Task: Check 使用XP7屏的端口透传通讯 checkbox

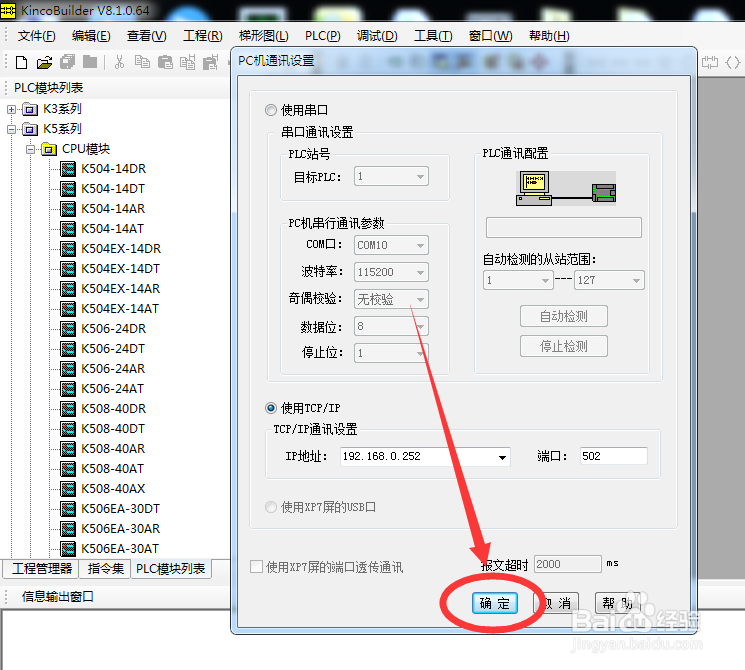Action: click(257, 566)
